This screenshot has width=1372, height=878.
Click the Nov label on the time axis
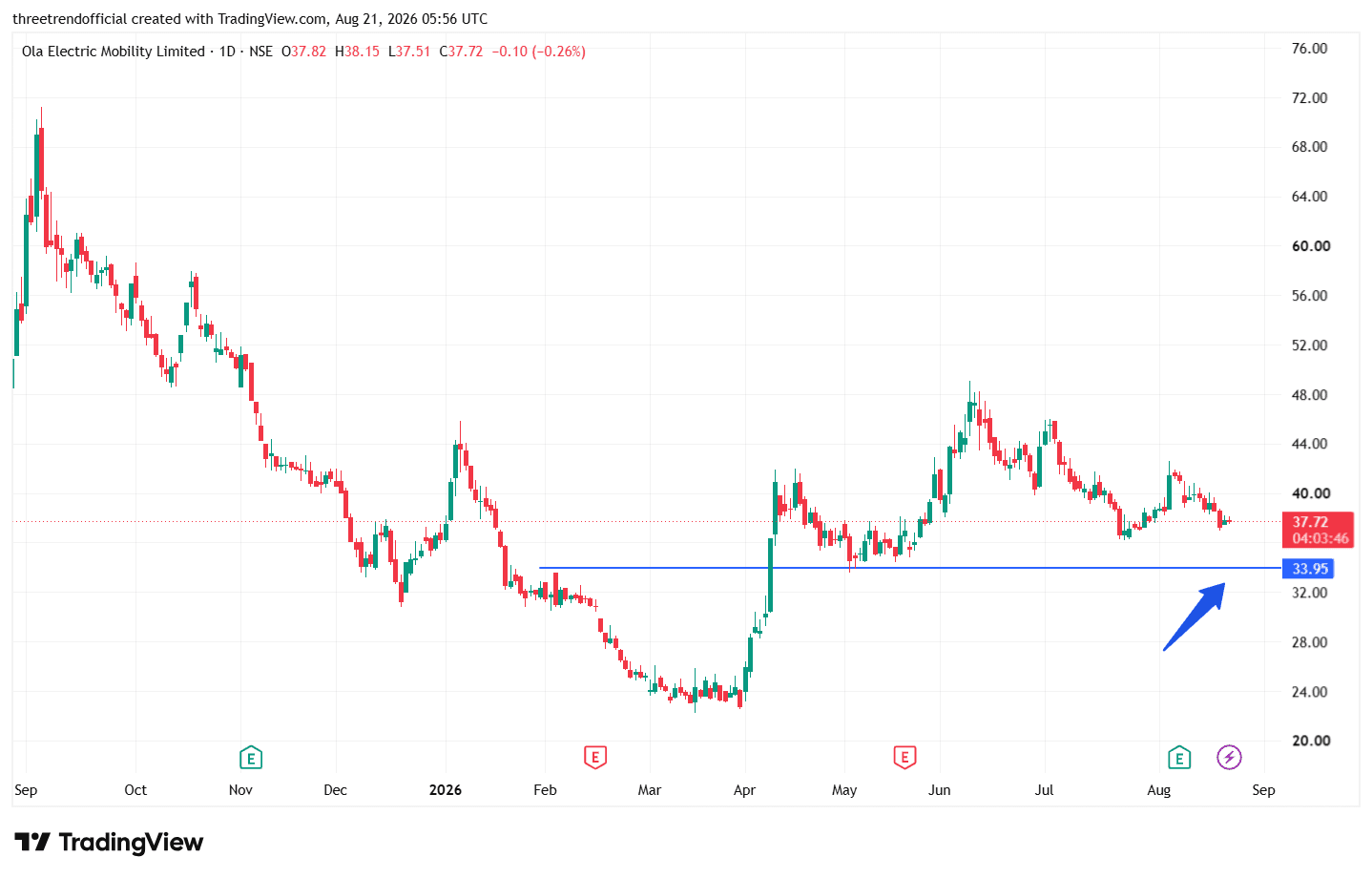240,790
